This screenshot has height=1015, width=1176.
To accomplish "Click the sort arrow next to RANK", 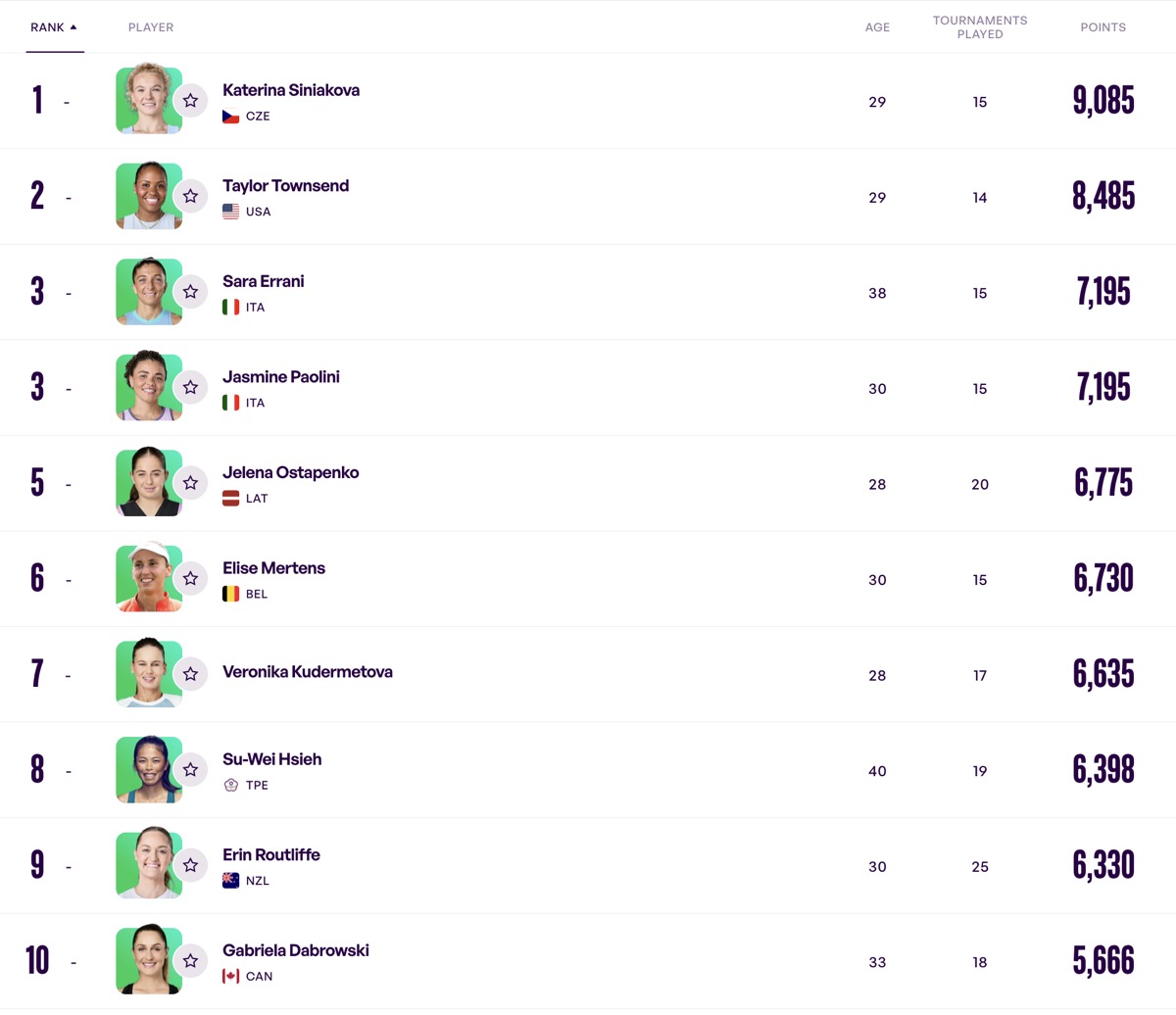I will (73, 27).
